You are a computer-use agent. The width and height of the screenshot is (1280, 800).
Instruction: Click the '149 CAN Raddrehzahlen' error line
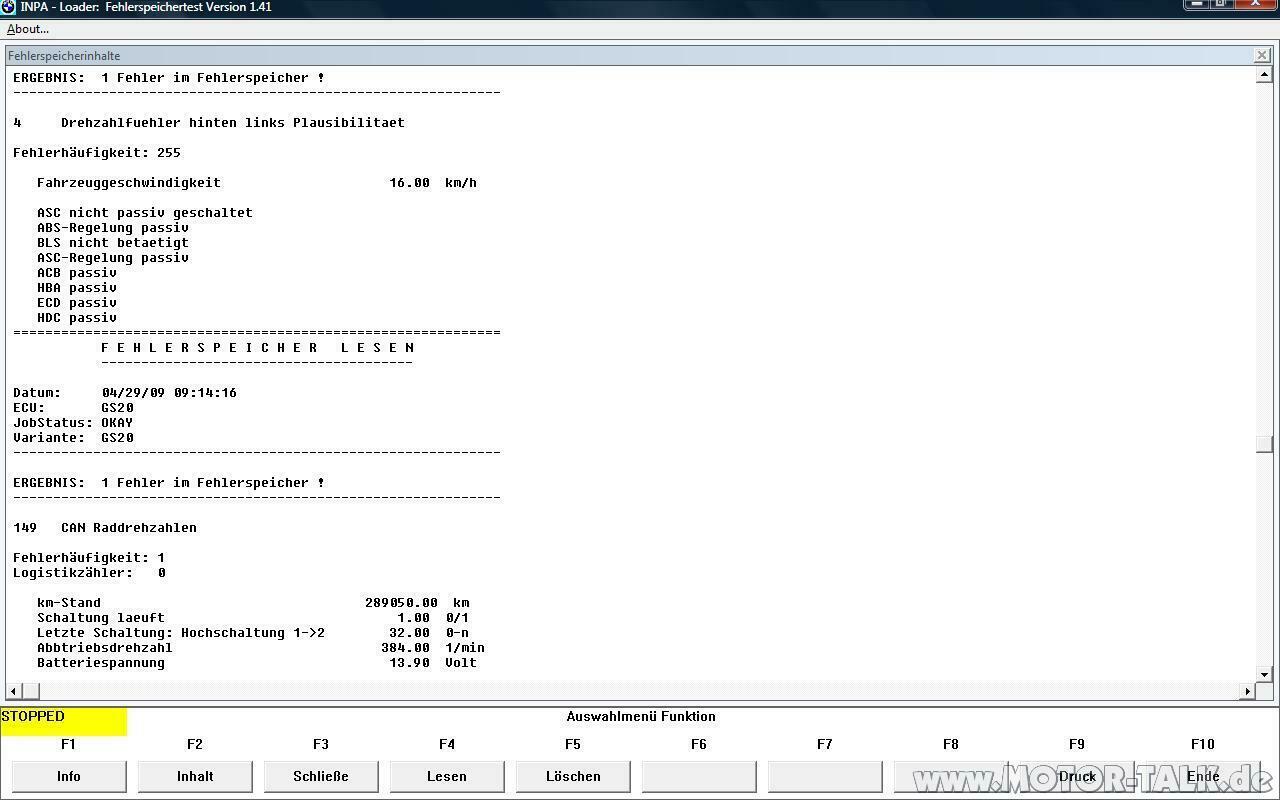coord(105,528)
